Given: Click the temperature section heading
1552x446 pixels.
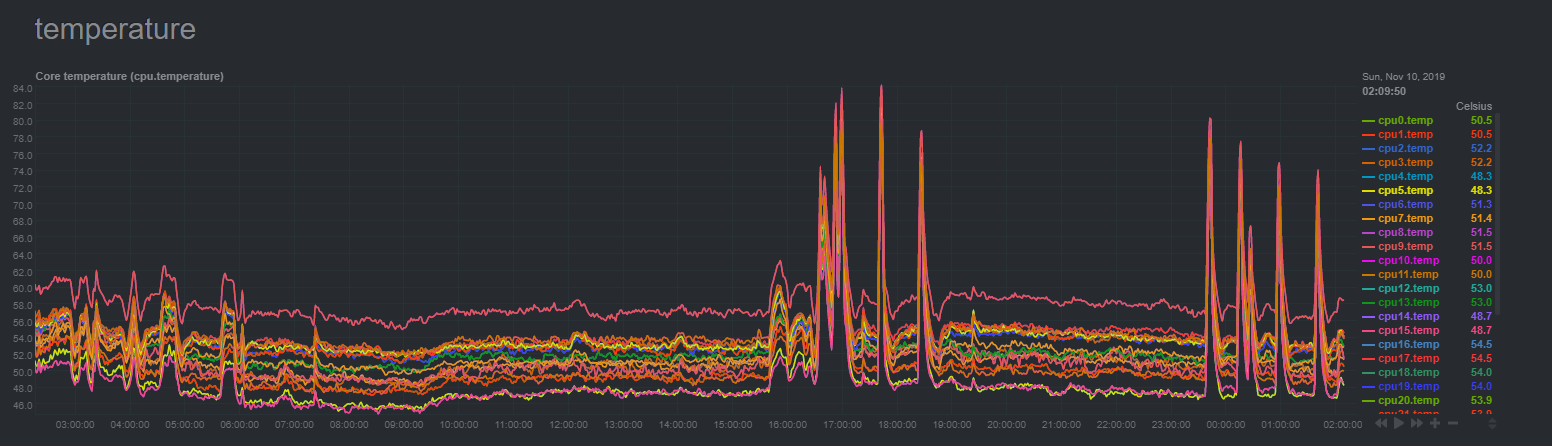Looking at the screenshot, I should tap(115, 29).
